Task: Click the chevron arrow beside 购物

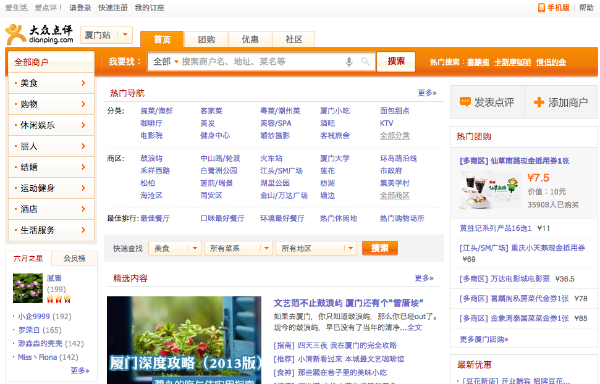Action: (83, 104)
